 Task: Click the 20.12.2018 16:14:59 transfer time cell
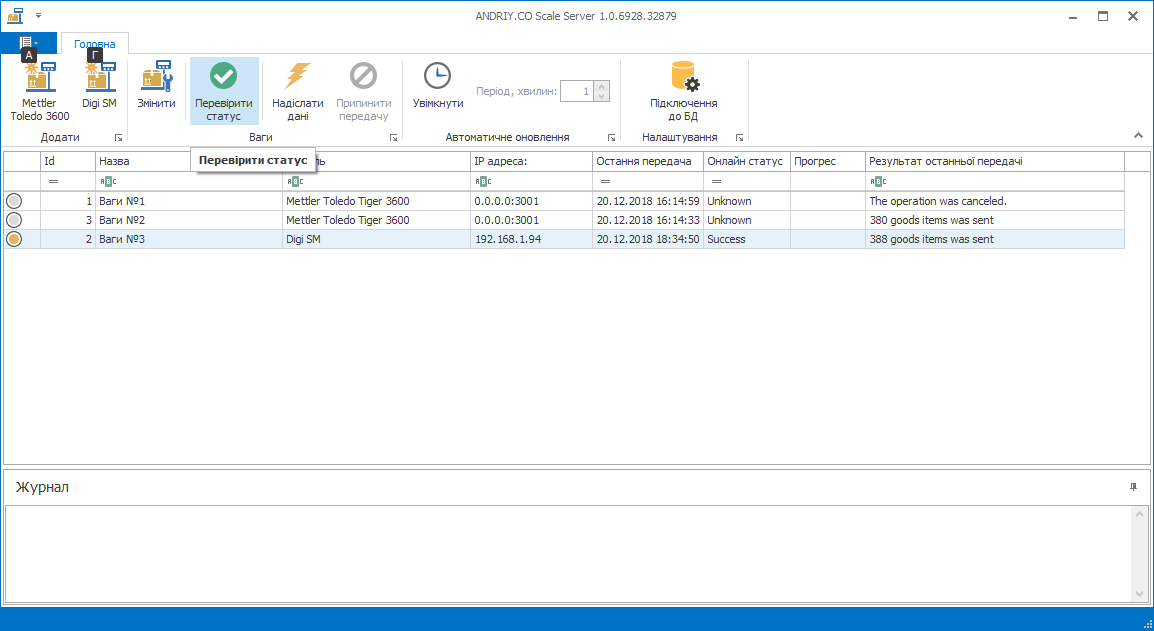pyautogui.click(x=648, y=201)
